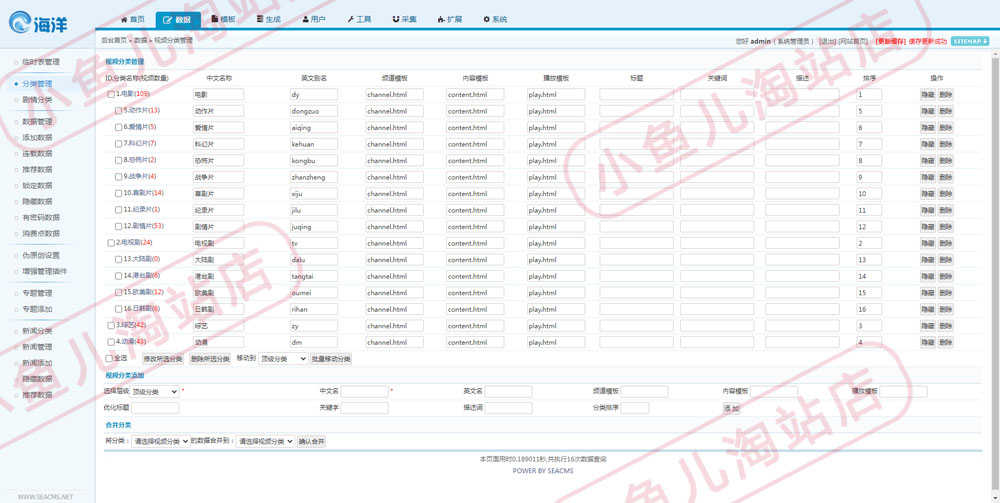
Task: Click the 删除所选分类 button
Action: pos(210,359)
